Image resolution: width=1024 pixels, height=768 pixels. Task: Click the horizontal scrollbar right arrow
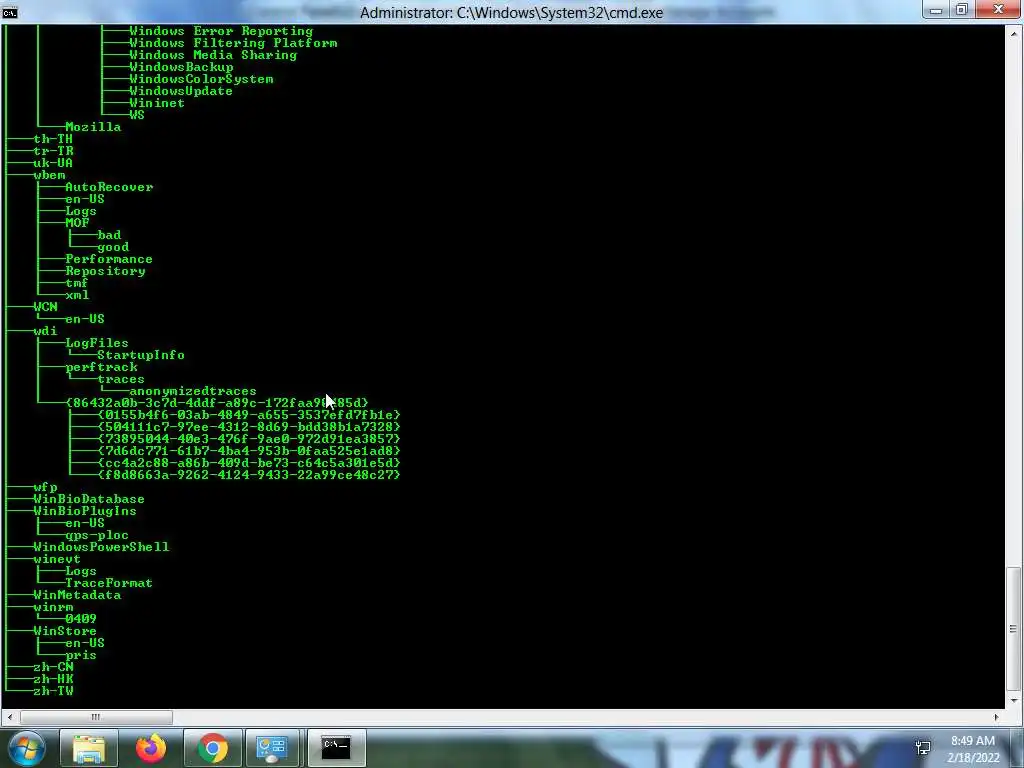click(x=997, y=717)
